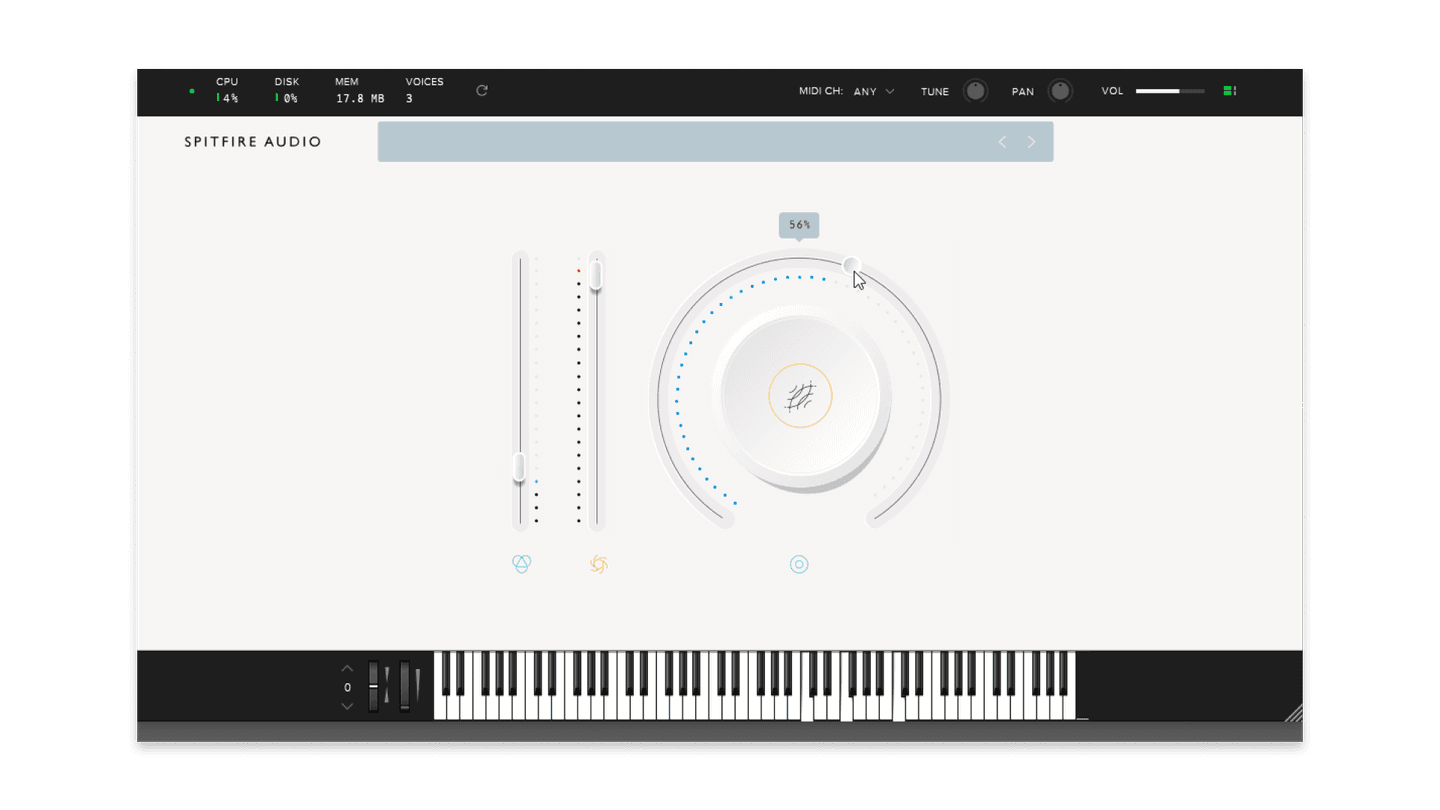Click the orange swirl dynamics icon
This screenshot has width=1440, height=810.
point(598,564)
